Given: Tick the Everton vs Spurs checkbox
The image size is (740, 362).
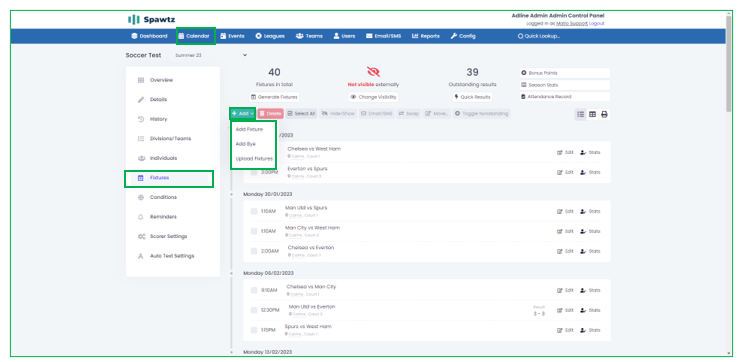Looking at the screenshot, I should pyautogui.click(x=254, y=172).
